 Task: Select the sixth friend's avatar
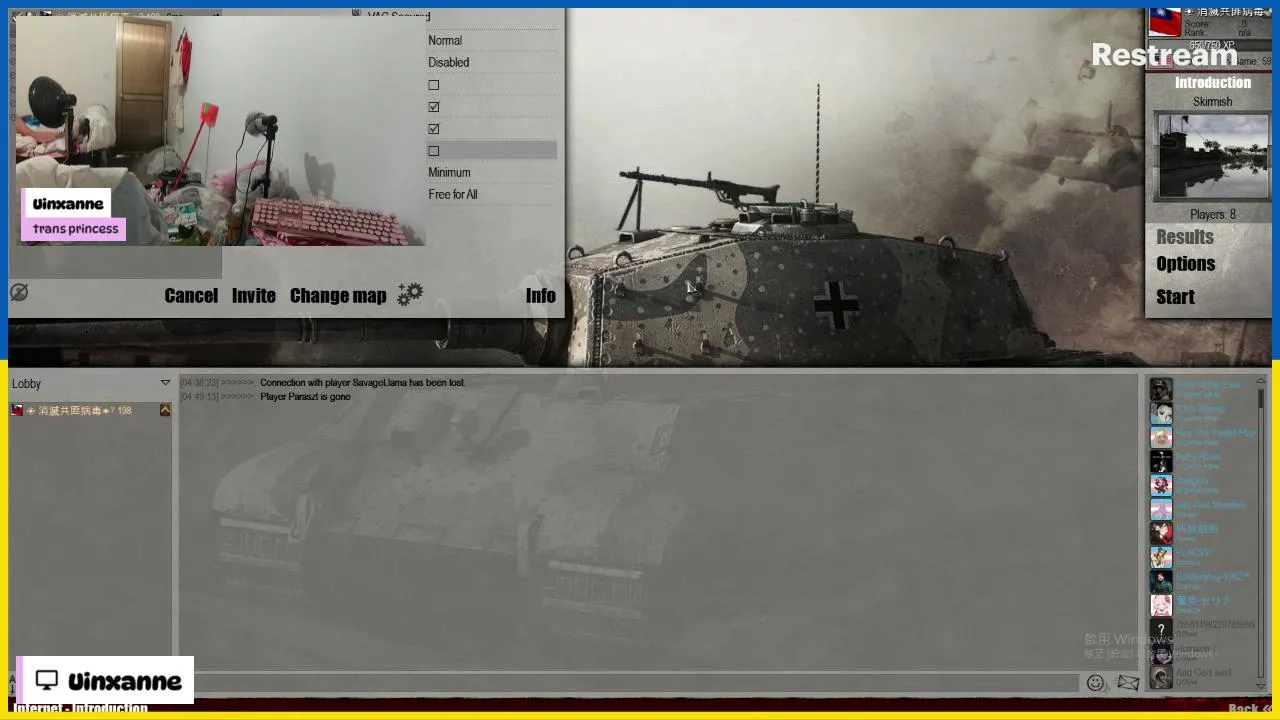click(1160, 509)
